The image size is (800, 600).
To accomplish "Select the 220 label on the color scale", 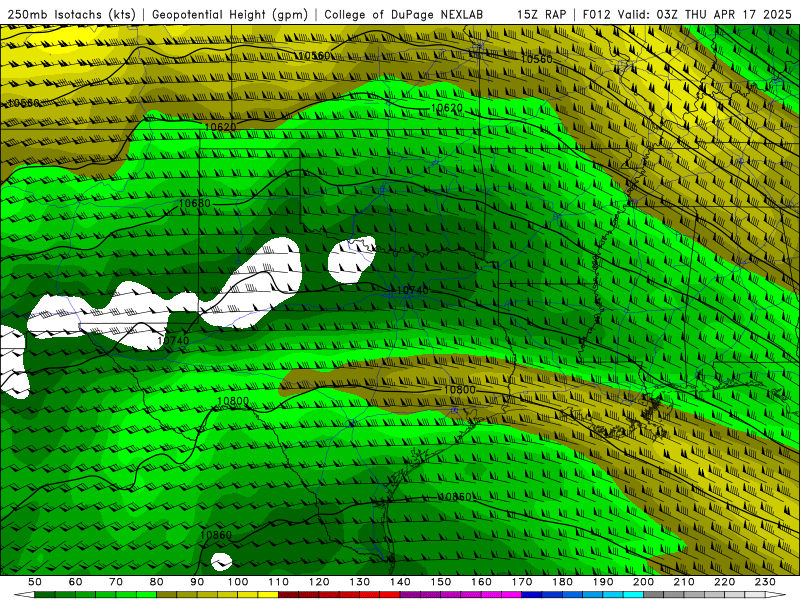I will [x=725, y=582].
